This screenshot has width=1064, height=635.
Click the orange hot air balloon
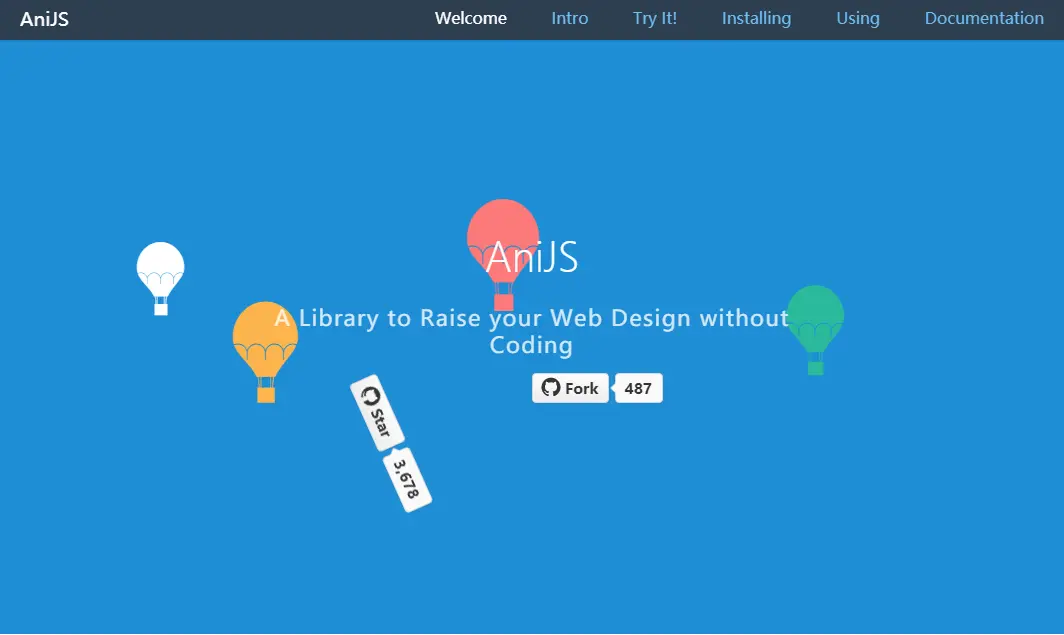[265, 352]
